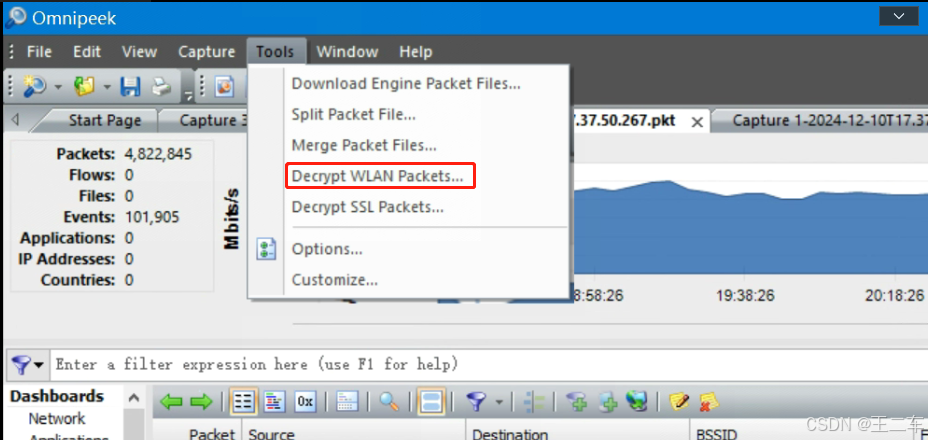Choose Customize from Tools menu
This screenshot has height=440, width=928.
(335, 280)
